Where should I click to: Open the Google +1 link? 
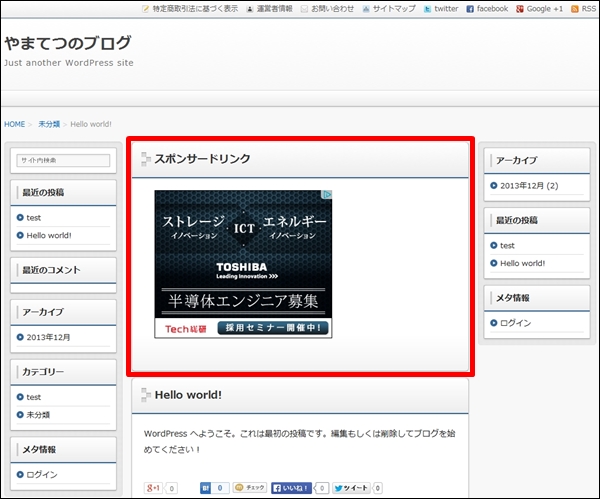(545, 8)
